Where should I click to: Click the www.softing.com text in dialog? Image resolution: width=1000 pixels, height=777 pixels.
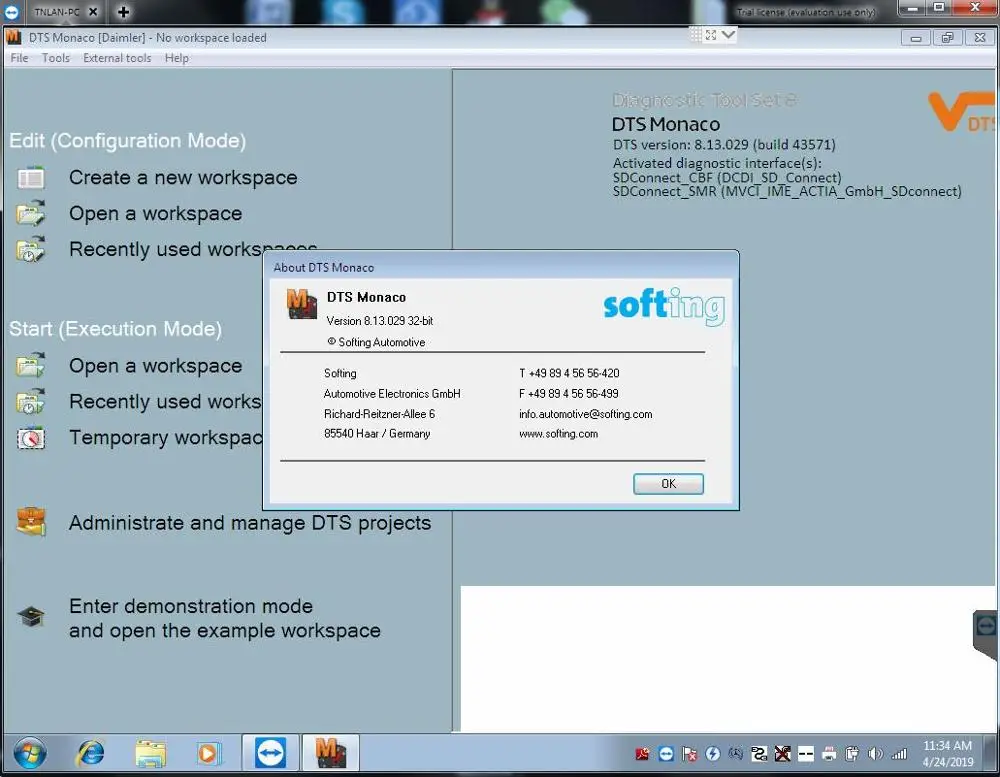[x=559, y=434]
